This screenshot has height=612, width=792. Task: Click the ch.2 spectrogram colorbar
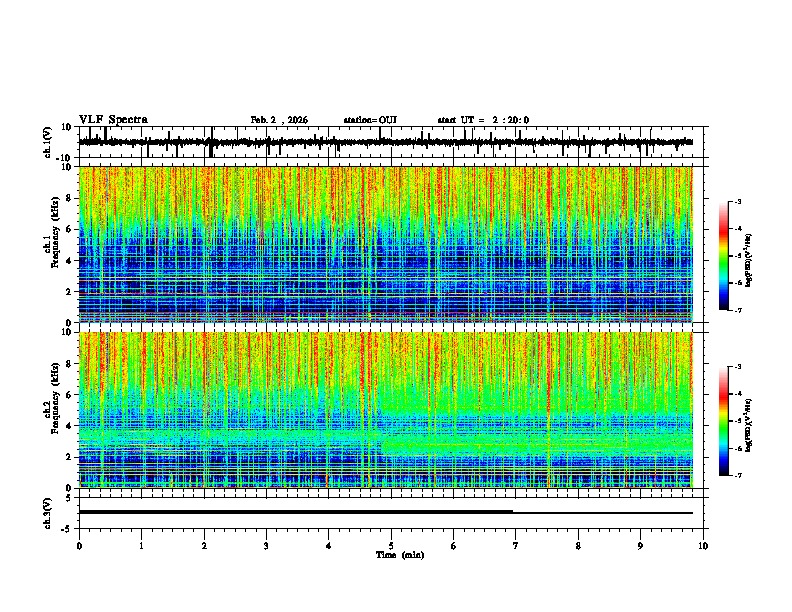(x=723, y=421)
